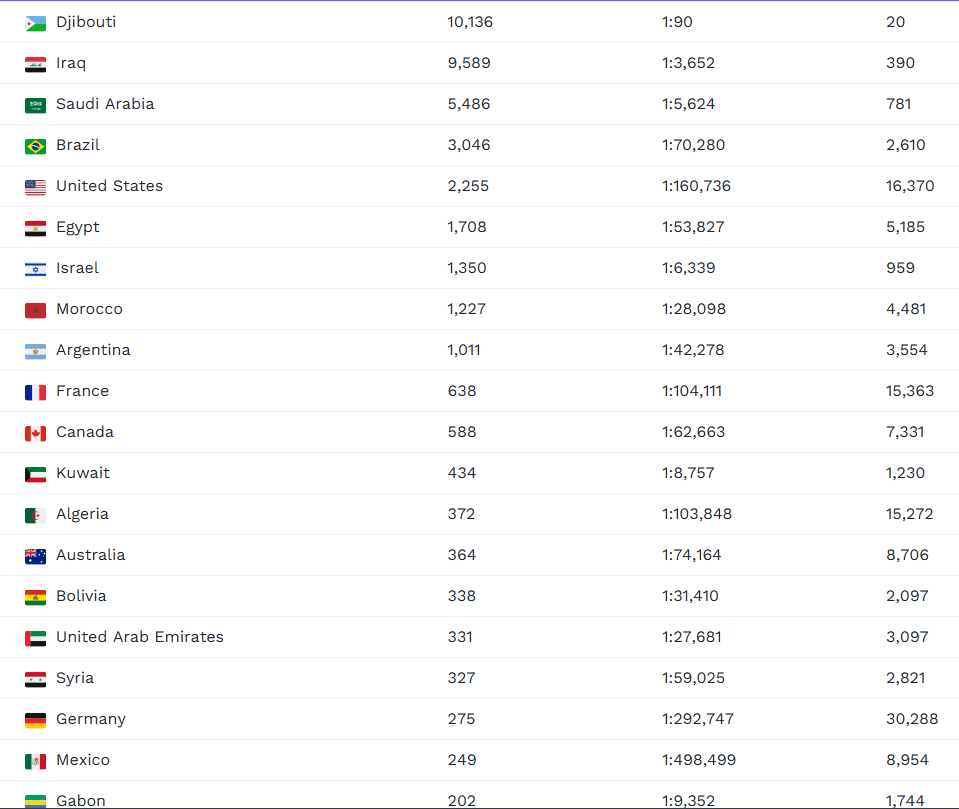Click the Canada flag icon
Viewport: 959px width, 809px height.
[x=35, y=434]
